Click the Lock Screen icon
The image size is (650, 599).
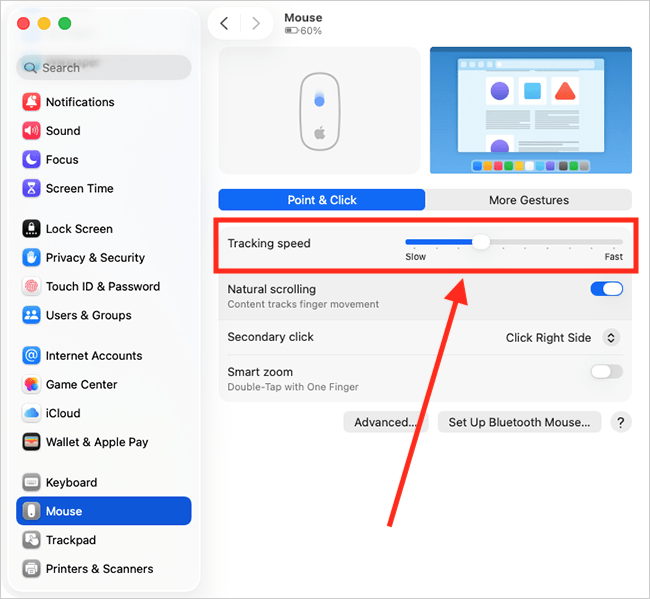31,229
